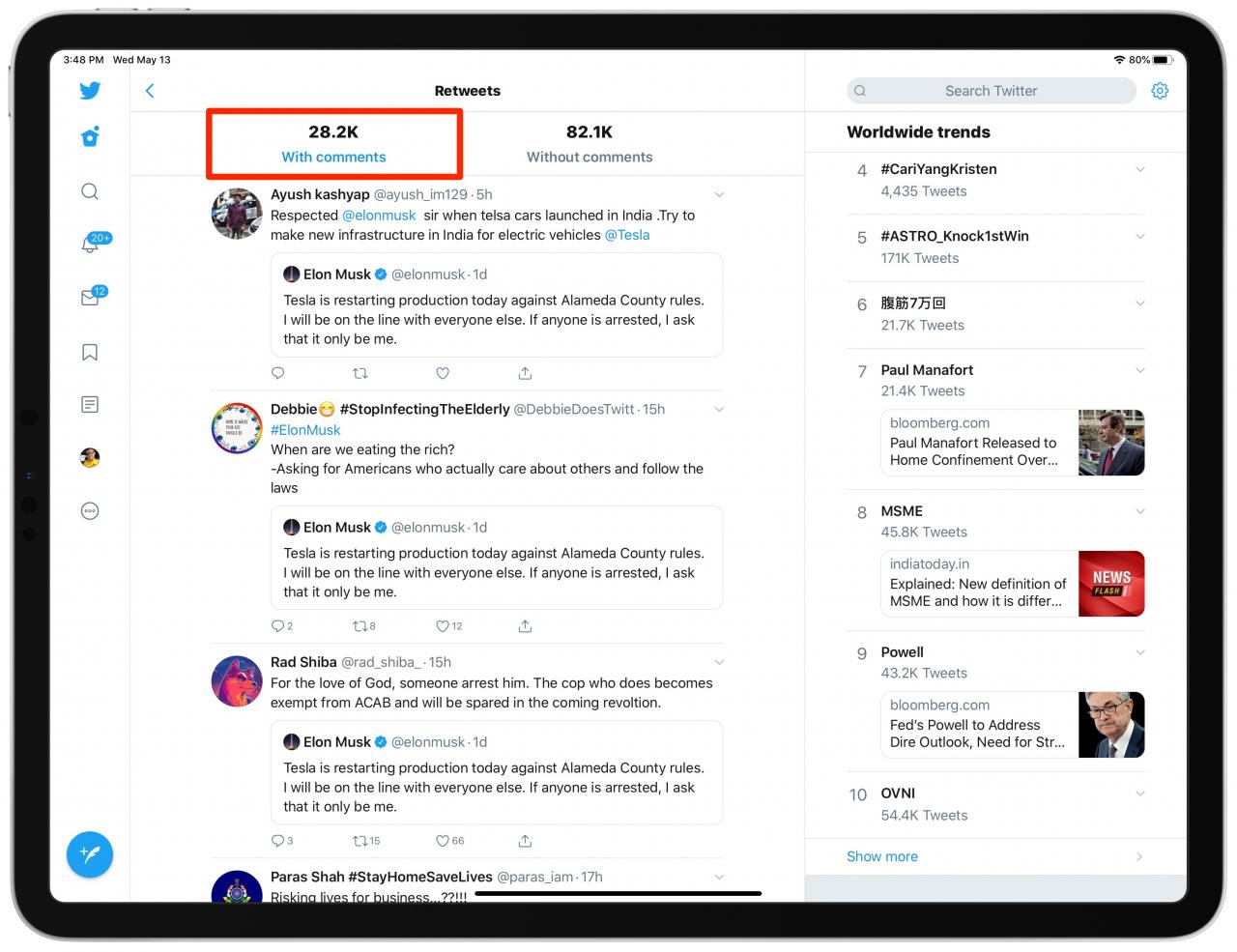Screen dimensions: 1237x952
Task: Retweet Debbie's tweet with 8 retweets
Action: (x=364, y=626)
